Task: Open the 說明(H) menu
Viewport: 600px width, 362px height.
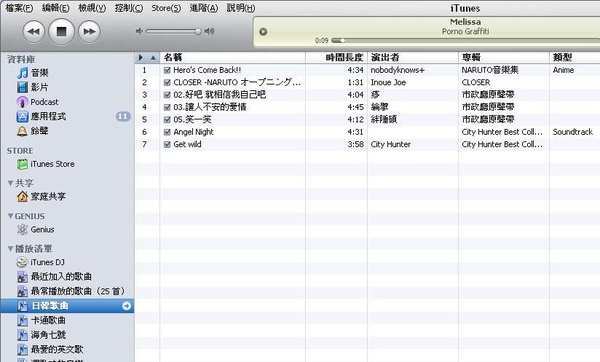Action: pyautogui.click(x=241, y=8)
